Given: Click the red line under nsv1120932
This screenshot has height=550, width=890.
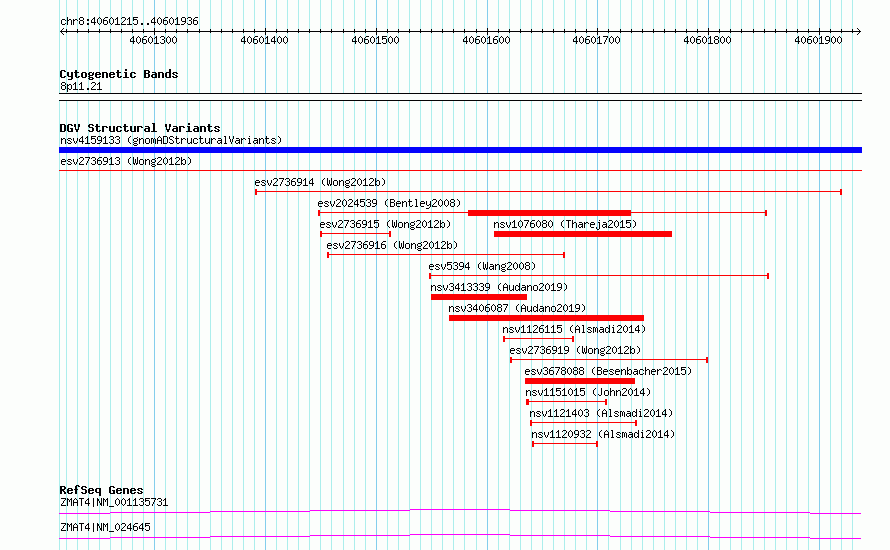Looking at the screenshot, I should [x=565, y=444].
